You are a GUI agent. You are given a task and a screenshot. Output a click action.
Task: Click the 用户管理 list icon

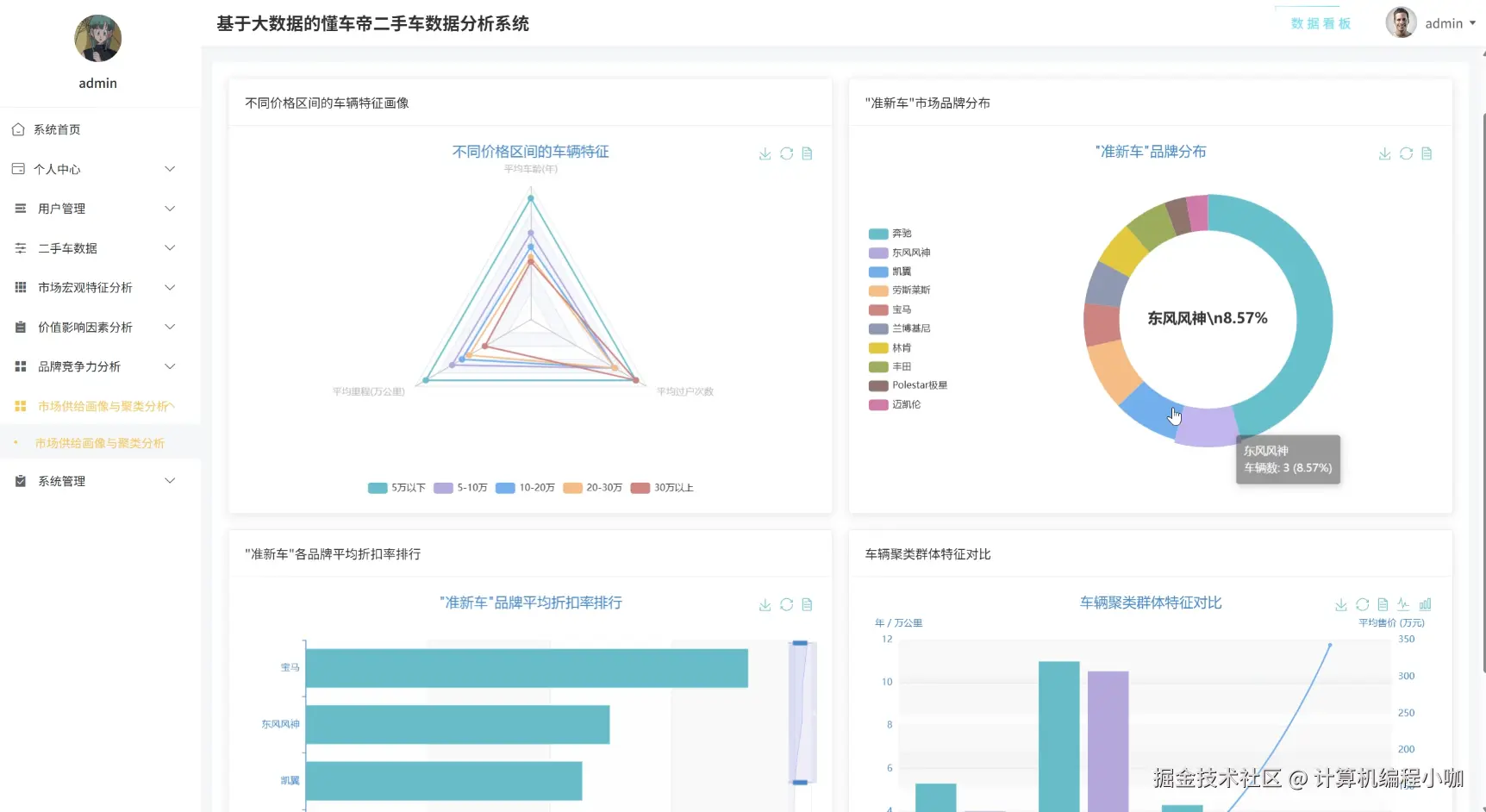click(x=21, y=209)
